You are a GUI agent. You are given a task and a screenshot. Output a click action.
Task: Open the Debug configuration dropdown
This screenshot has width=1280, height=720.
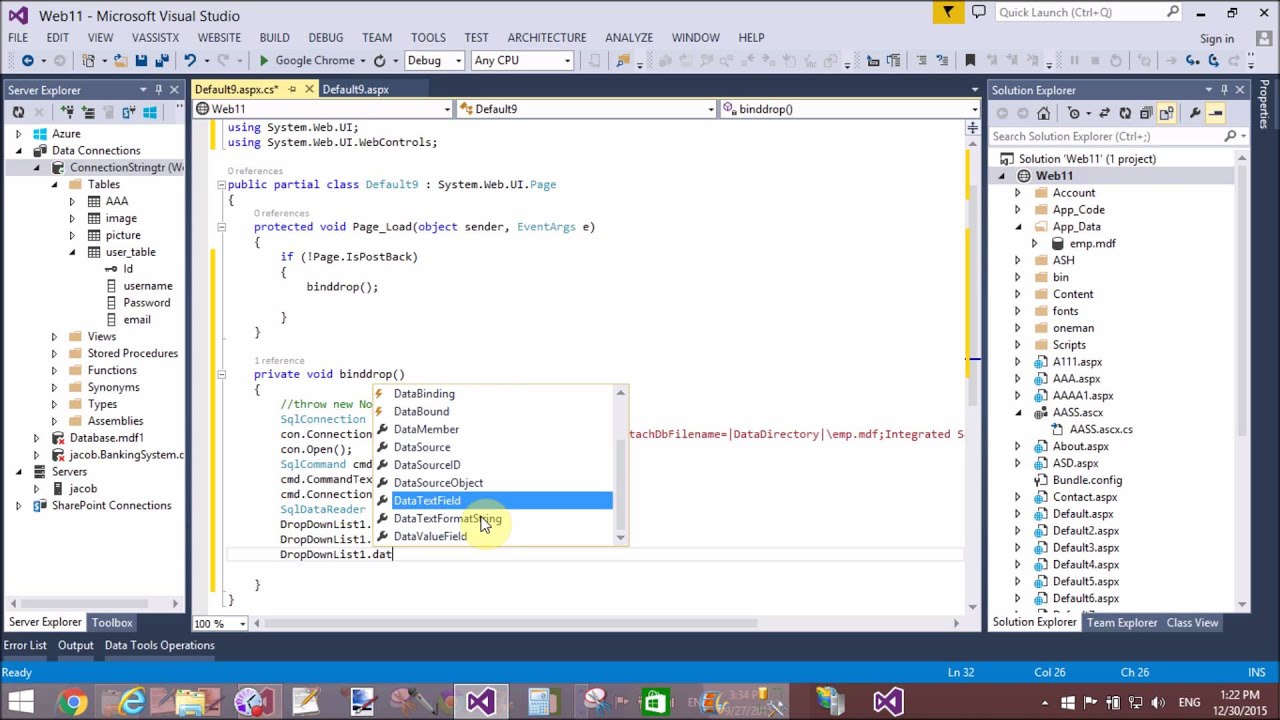click(x=434, y=61)
